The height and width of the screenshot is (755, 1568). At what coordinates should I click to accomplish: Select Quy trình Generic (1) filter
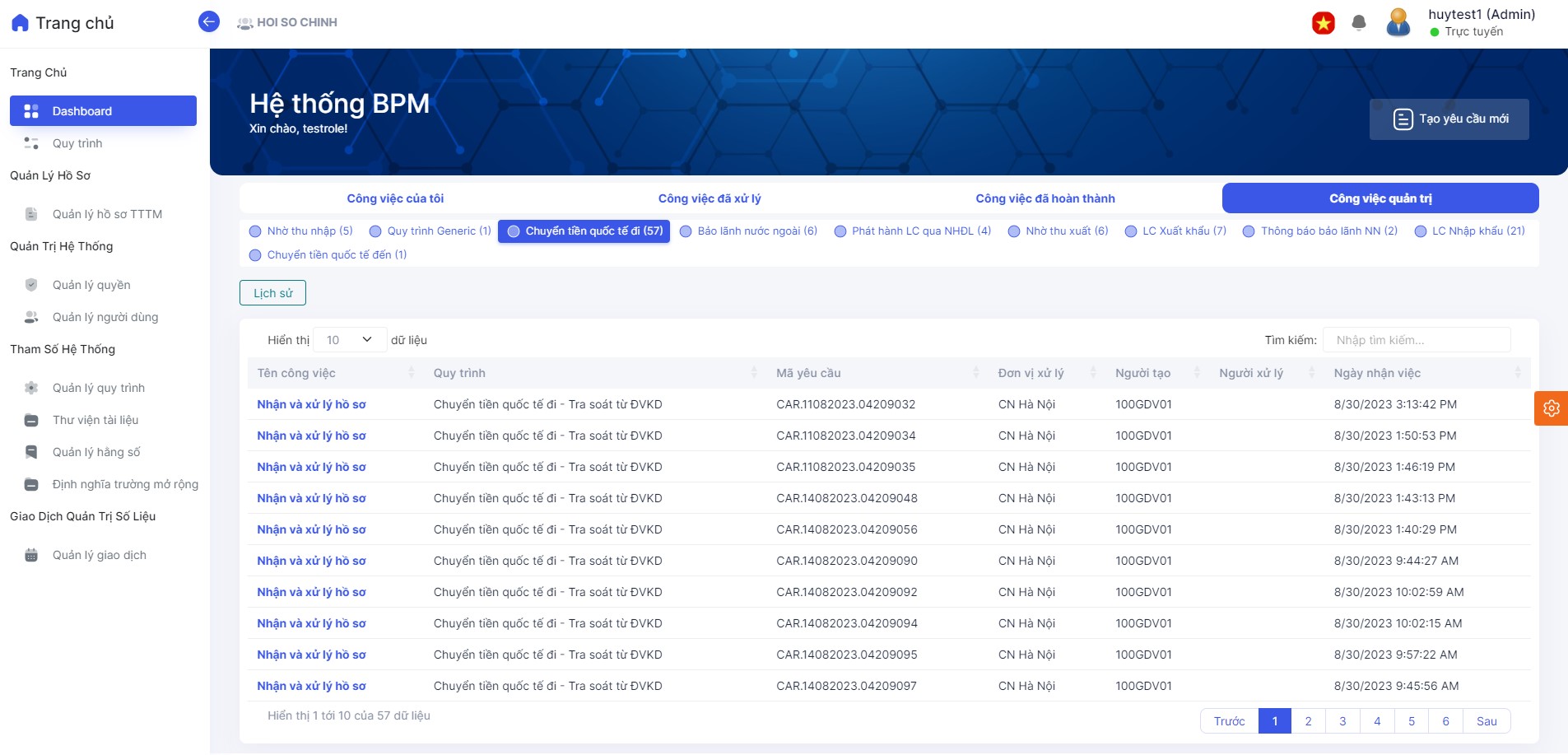click(x=430, y=231)
